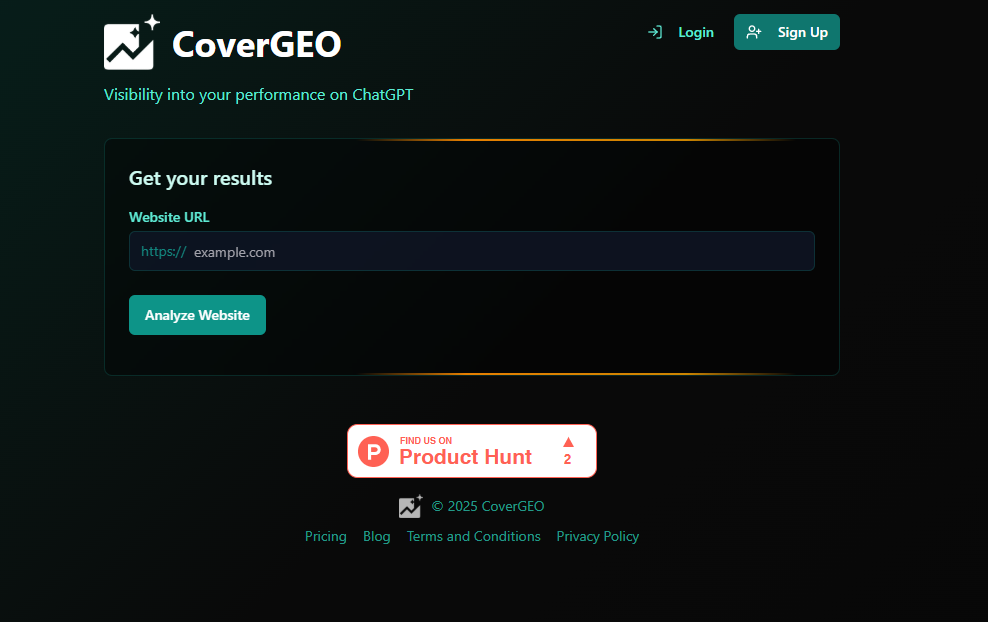Click the "© 2025 CoverGEO" copyright text
988x622 pixels.
(488, 506)
